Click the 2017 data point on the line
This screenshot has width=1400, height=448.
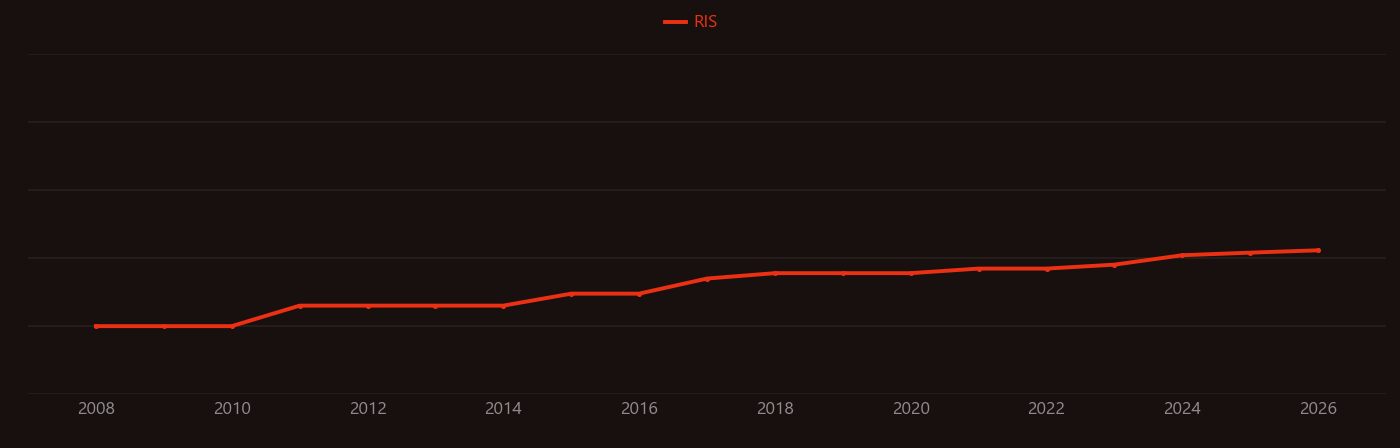707,279
